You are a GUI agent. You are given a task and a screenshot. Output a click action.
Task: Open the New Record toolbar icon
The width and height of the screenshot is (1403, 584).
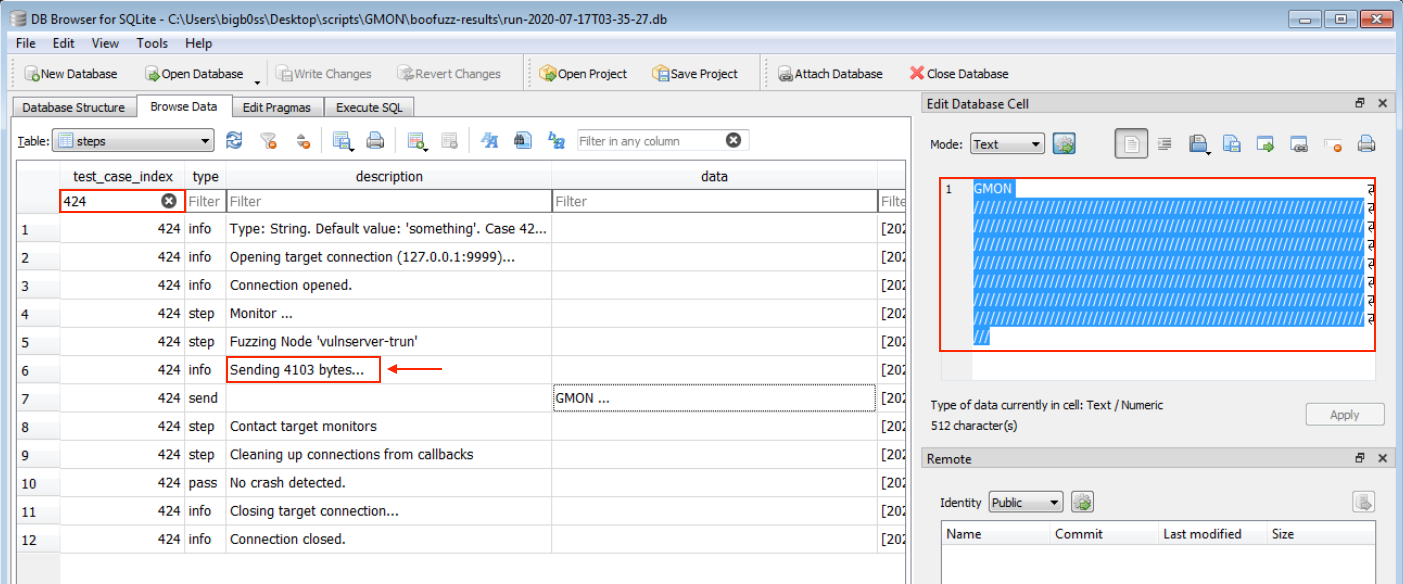coord(418,140)
